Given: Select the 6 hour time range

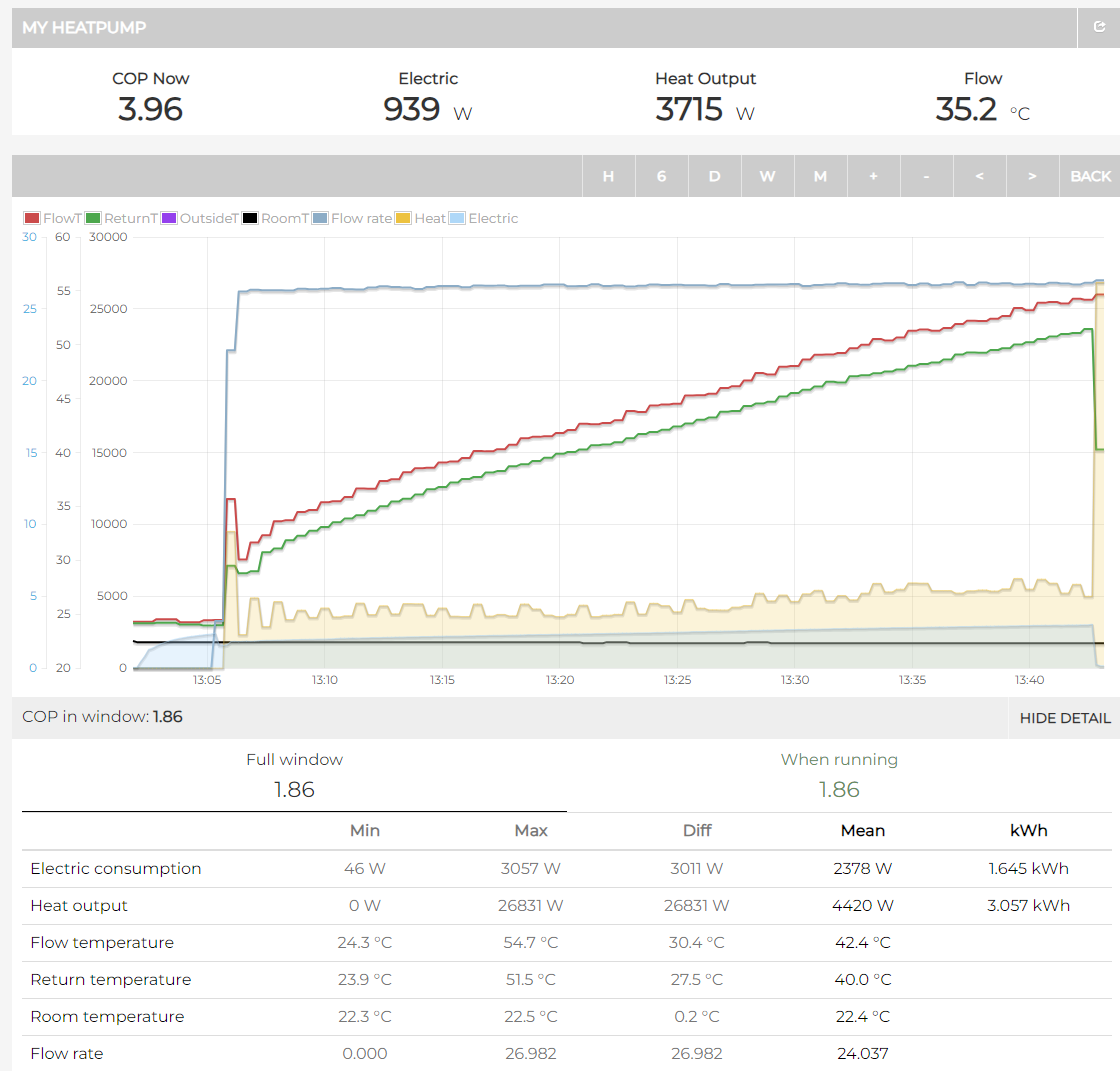Looking at the screenshot, I should (x=661, y=176).
